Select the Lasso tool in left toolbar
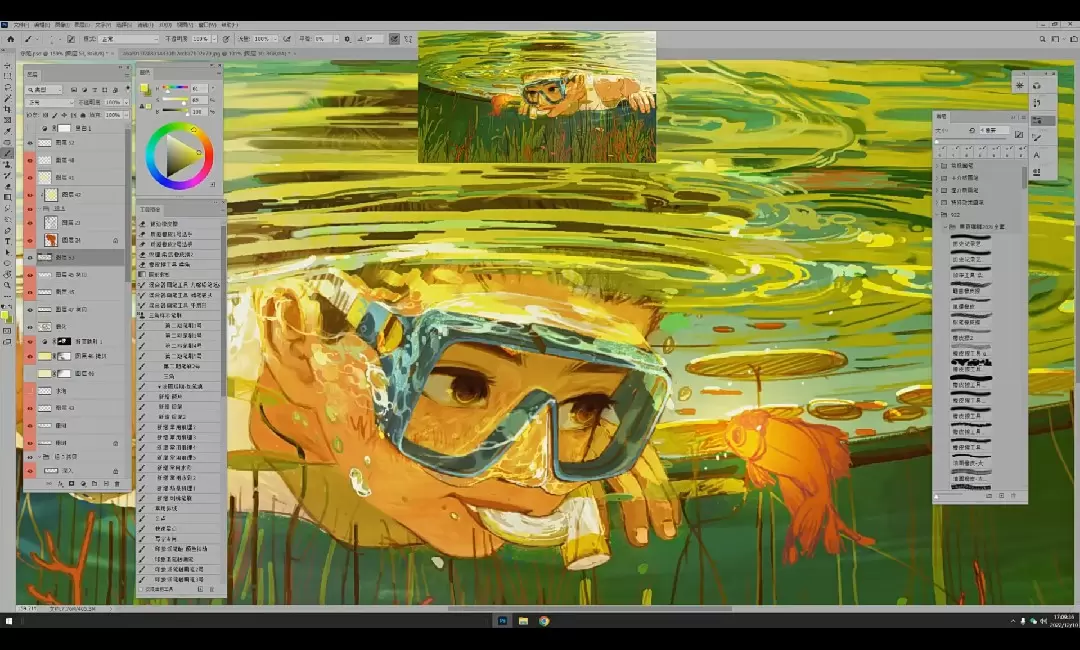The width and height of the screenshot is (1080, 650). [8, 87]
